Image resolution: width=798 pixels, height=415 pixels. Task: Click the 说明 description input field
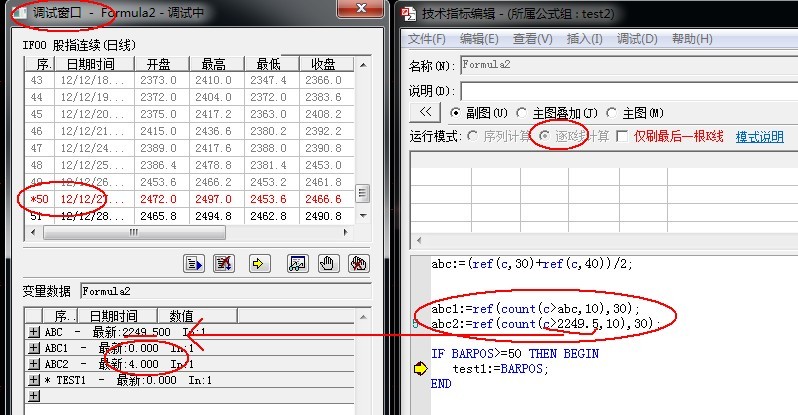629,91
